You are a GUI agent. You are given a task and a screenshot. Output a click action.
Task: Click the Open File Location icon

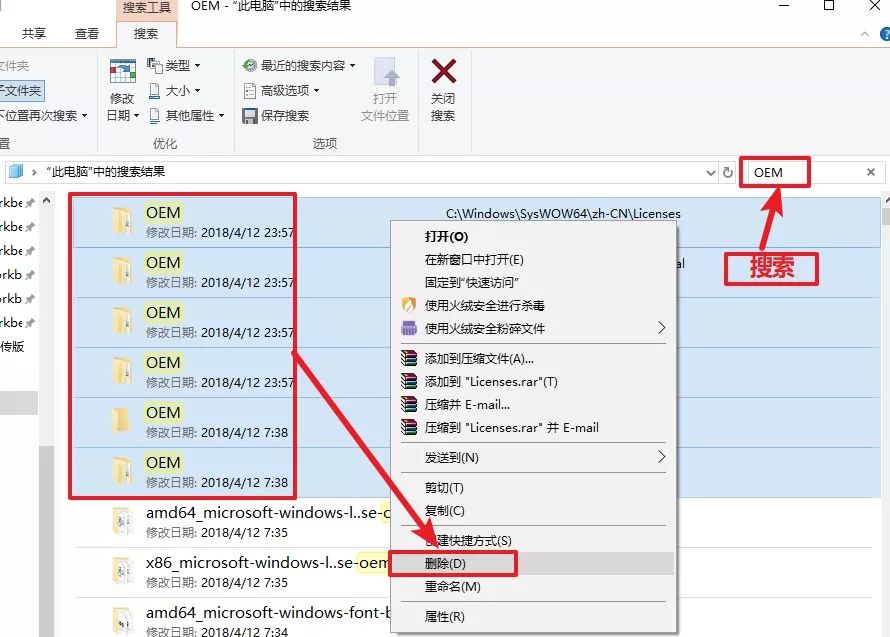click(385, 73)
